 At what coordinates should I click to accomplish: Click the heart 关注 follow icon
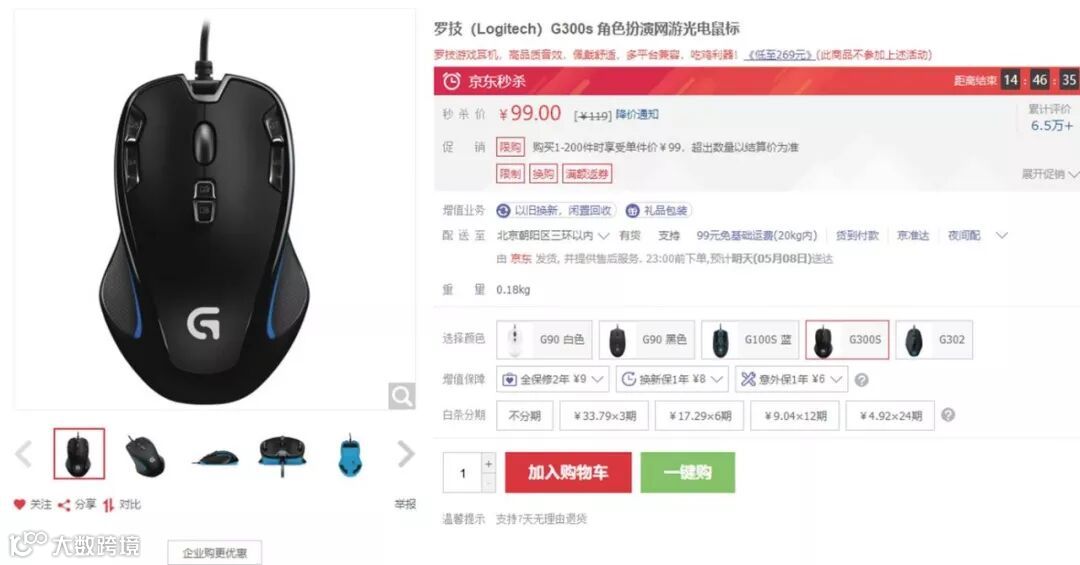click(x=19, y=504)
